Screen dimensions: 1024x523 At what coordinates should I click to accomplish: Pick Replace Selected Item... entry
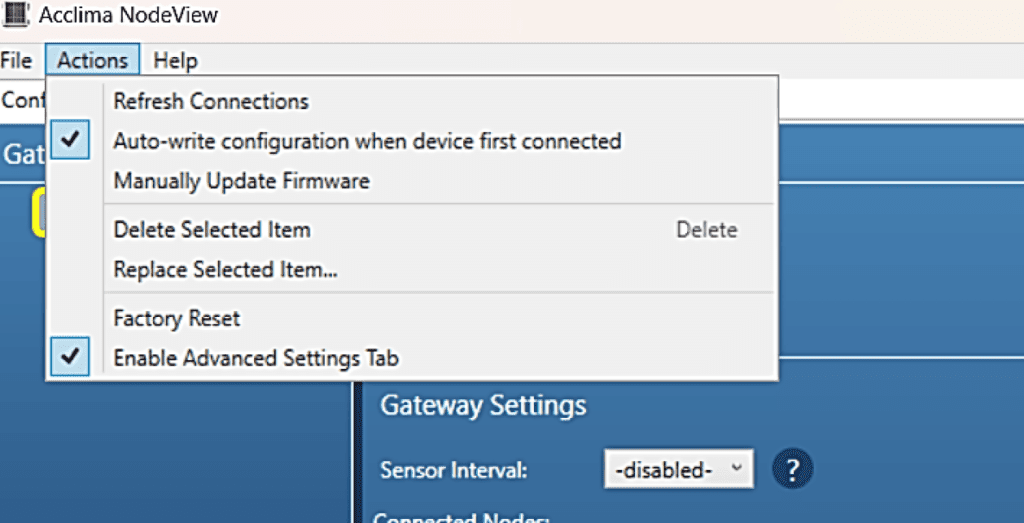(x=225, y=270)
